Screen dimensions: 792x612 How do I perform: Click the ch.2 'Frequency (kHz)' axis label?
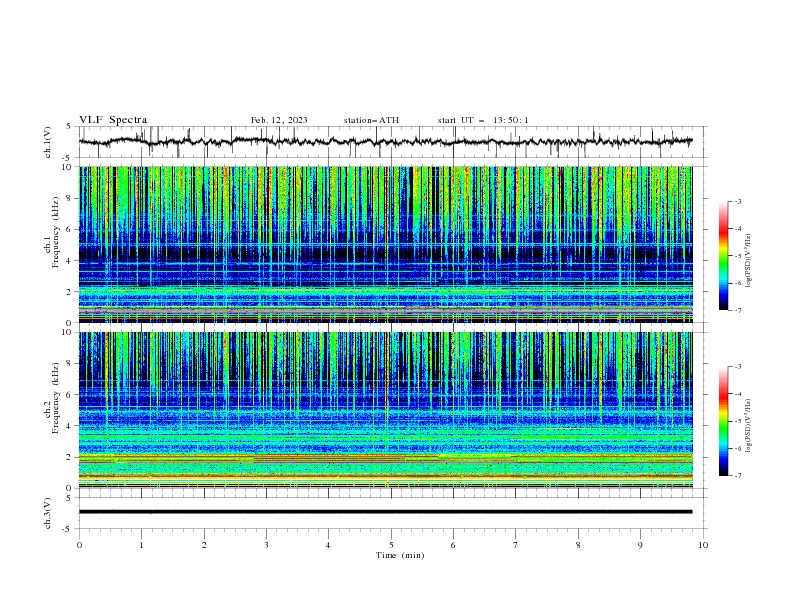pos(56,398)
